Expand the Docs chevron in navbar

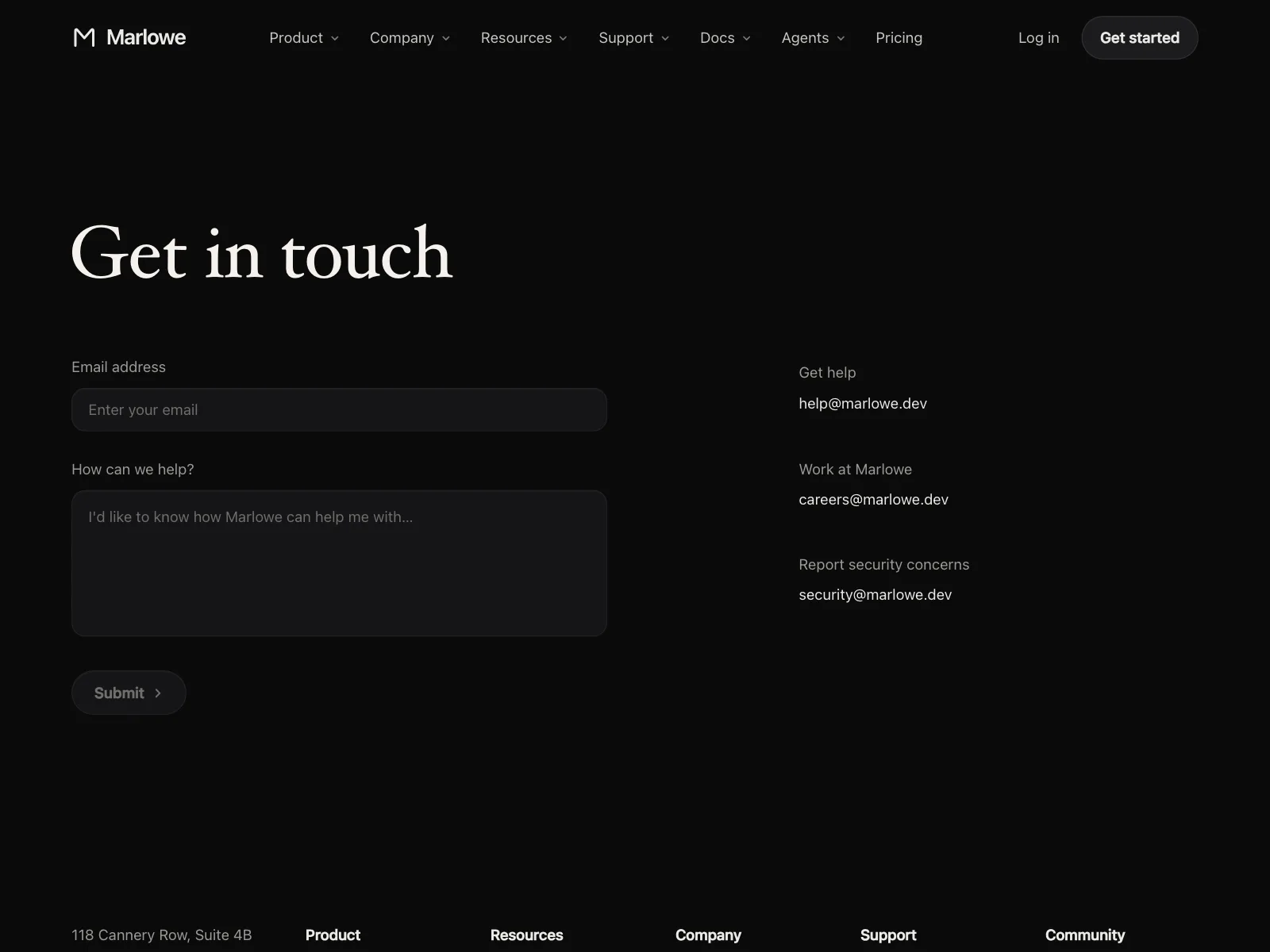pyautogui.click(x=747, y=38)
